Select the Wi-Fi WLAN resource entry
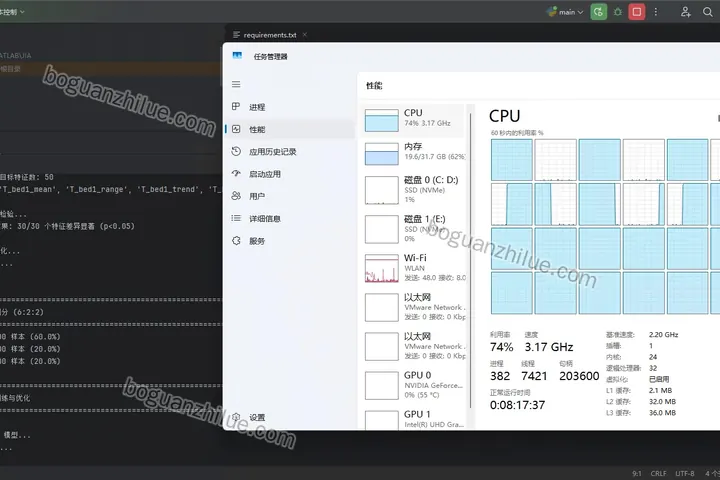The image size is (720, 480). click(414, 268)
